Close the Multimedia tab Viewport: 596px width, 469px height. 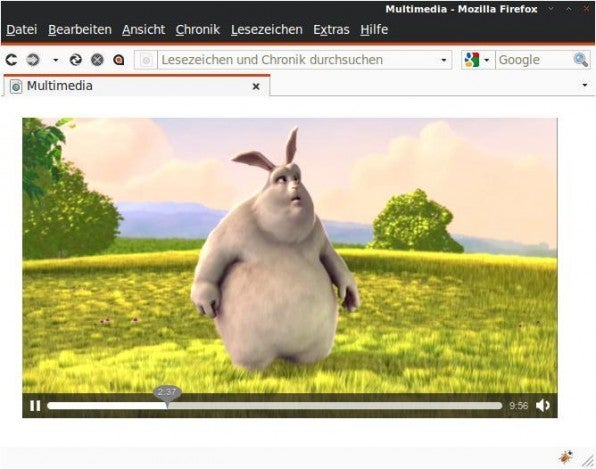click(x=256, y=87)
